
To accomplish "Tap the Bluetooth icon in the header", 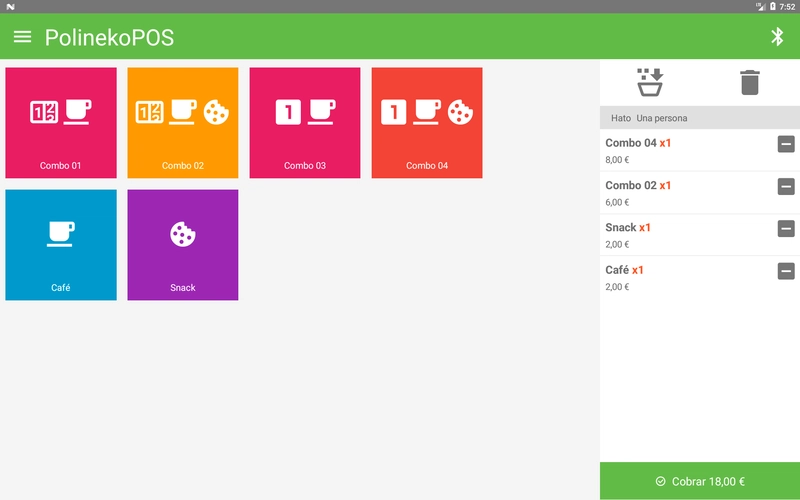I will pos(777,37).
